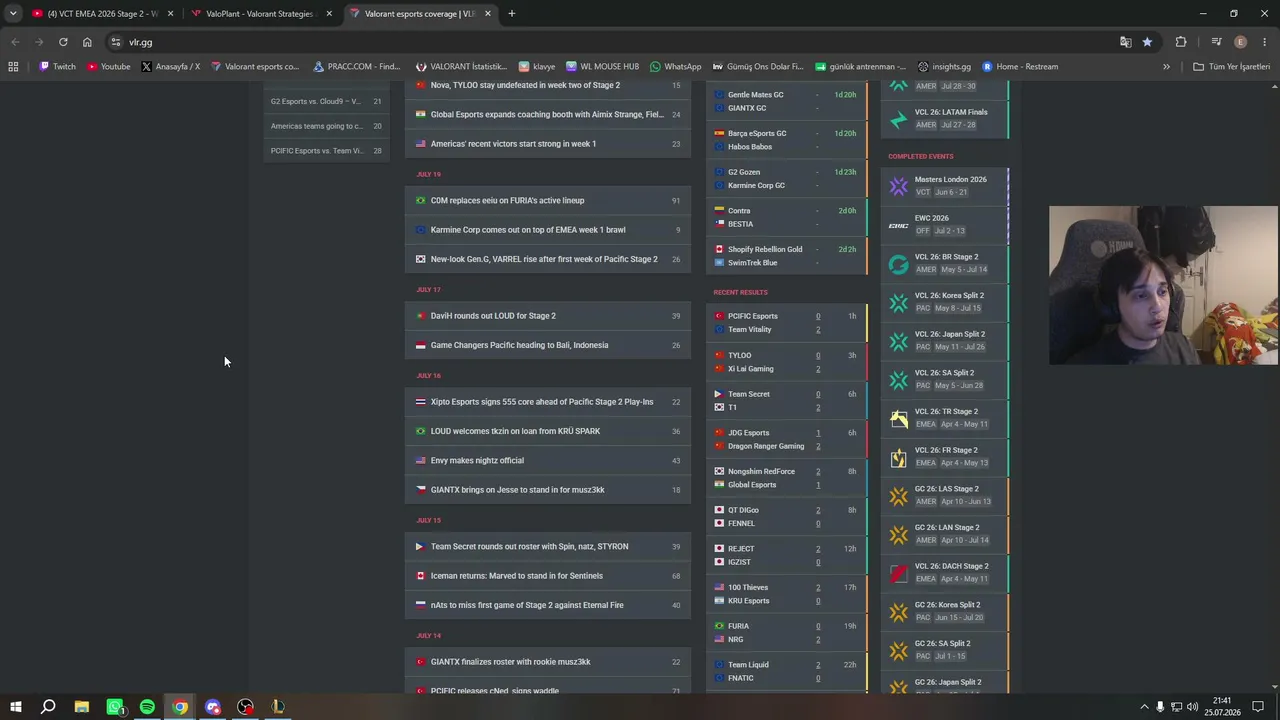
Task: Open the G2 Esports vs. Cloud9 thread
Action: pyautogui.click(x=326, y=101)
